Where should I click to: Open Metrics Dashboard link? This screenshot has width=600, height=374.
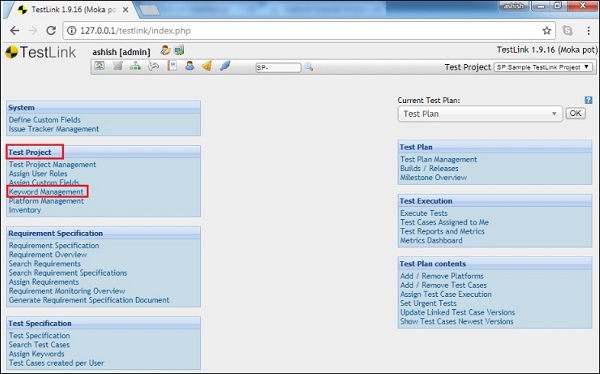tap(431, 240)
